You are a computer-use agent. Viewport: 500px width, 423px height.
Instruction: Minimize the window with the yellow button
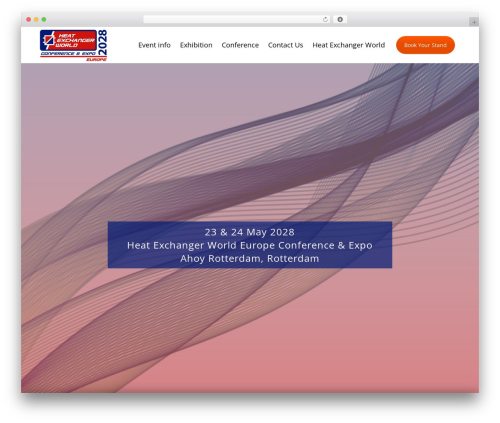(x=36, y=20)
